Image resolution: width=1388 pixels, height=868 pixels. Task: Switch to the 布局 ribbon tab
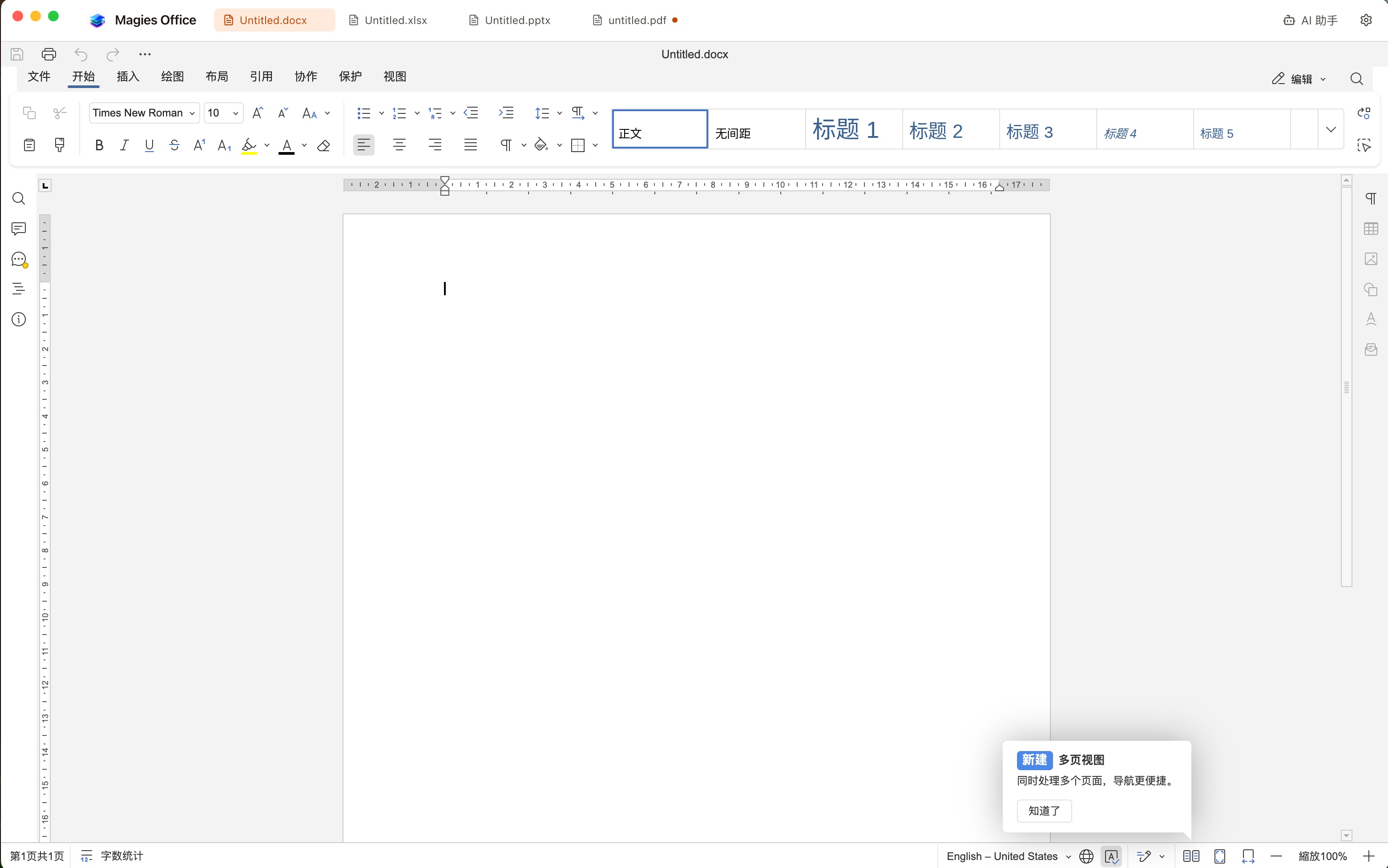pos(217,76)
